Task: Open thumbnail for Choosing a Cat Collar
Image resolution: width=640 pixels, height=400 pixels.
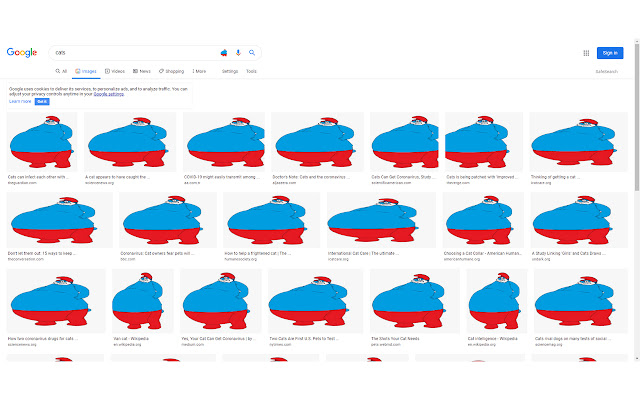Action: point(483,220)
